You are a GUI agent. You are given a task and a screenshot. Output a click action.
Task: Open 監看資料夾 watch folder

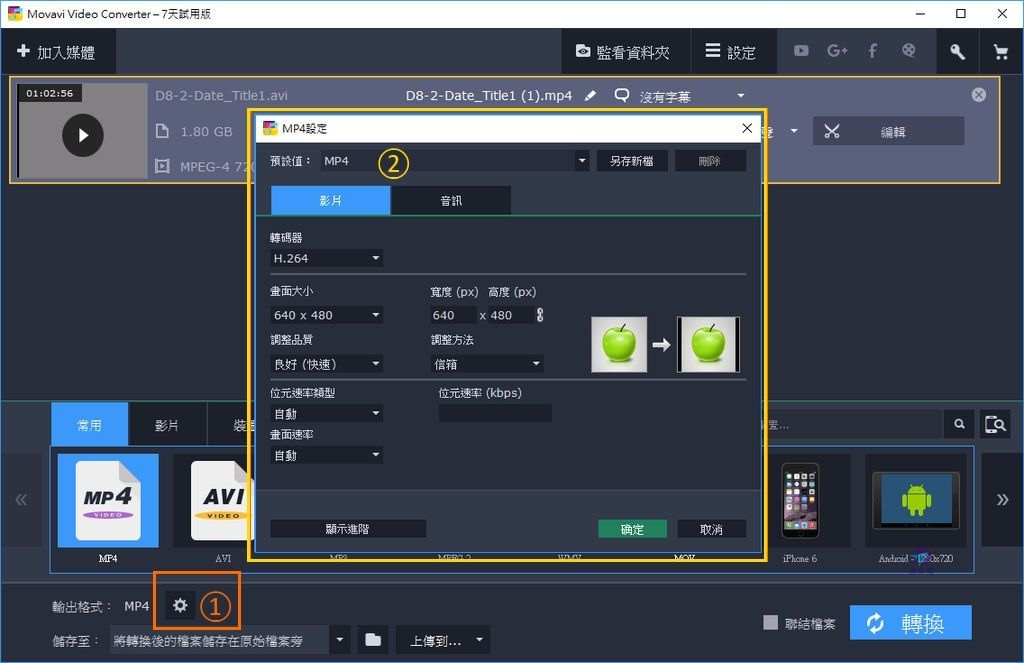(x=623, y=52)
